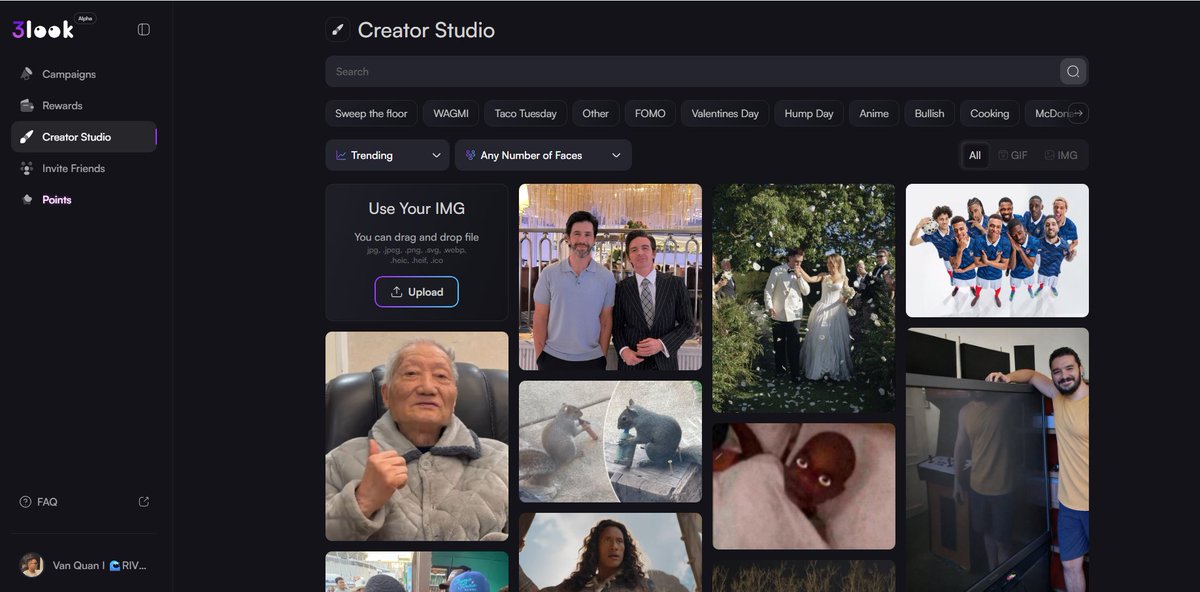Select Taco Tuesday tag
This screenshot has width=1200, height=592.
click(x=526, y=113)
